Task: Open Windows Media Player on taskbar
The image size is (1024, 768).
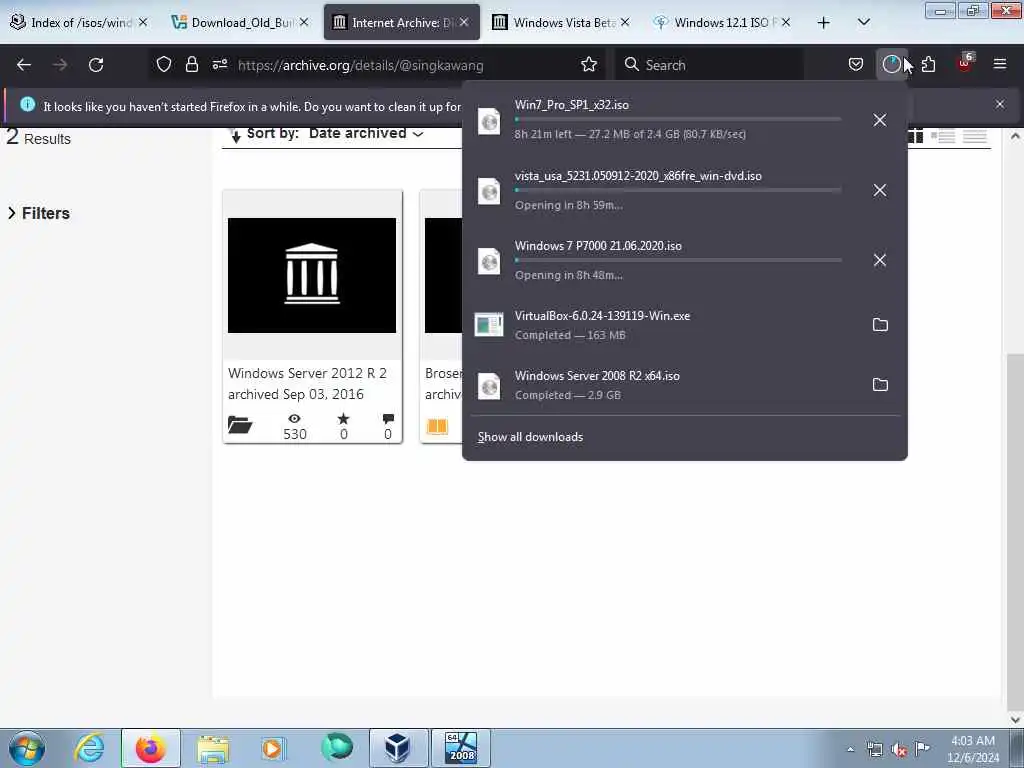Action: 272,748
